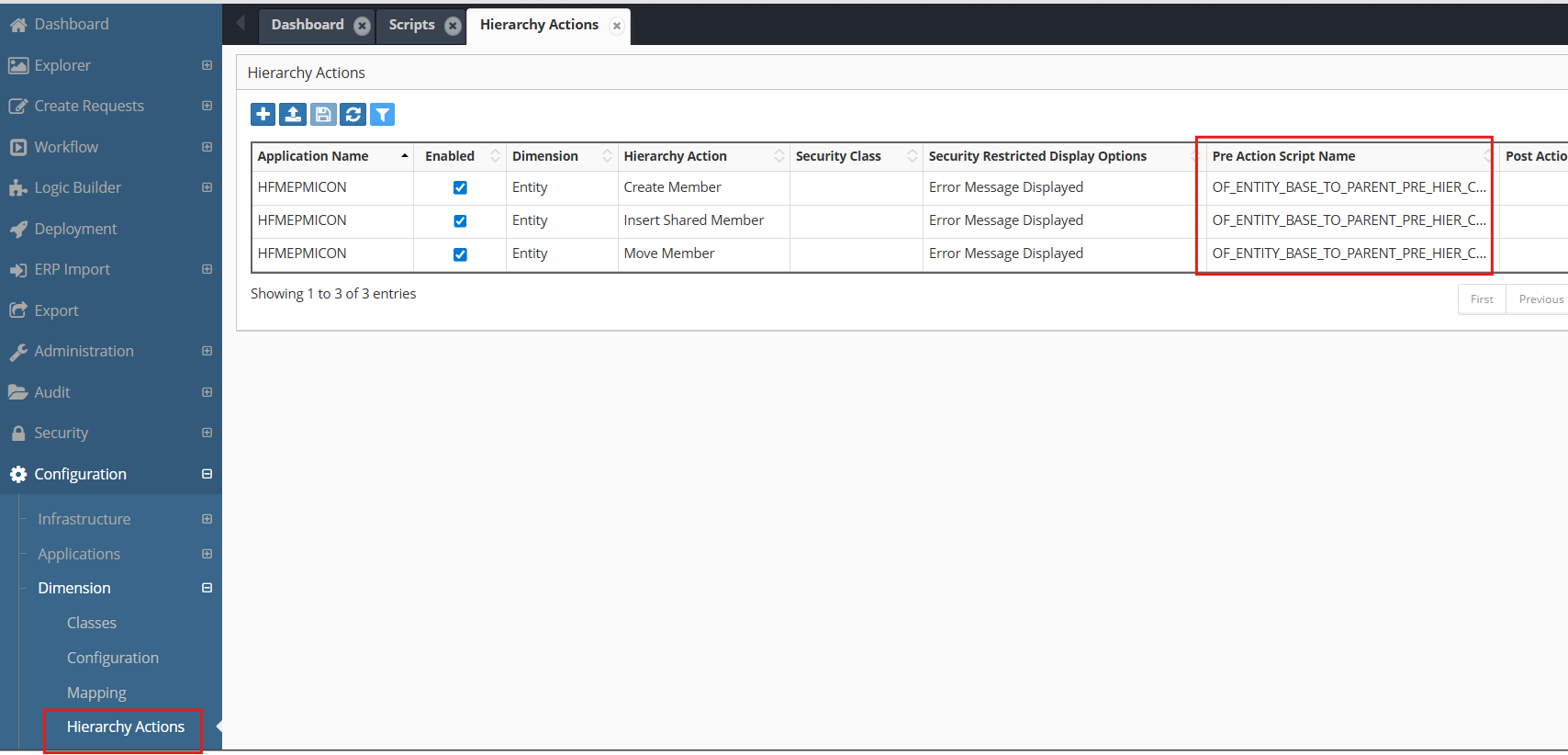This screenshot has height=755, width=1568.
Task: Toggle Enabled checkbox for Insert Shared Member
Action: pyautogui.click(x=460, y=220)
